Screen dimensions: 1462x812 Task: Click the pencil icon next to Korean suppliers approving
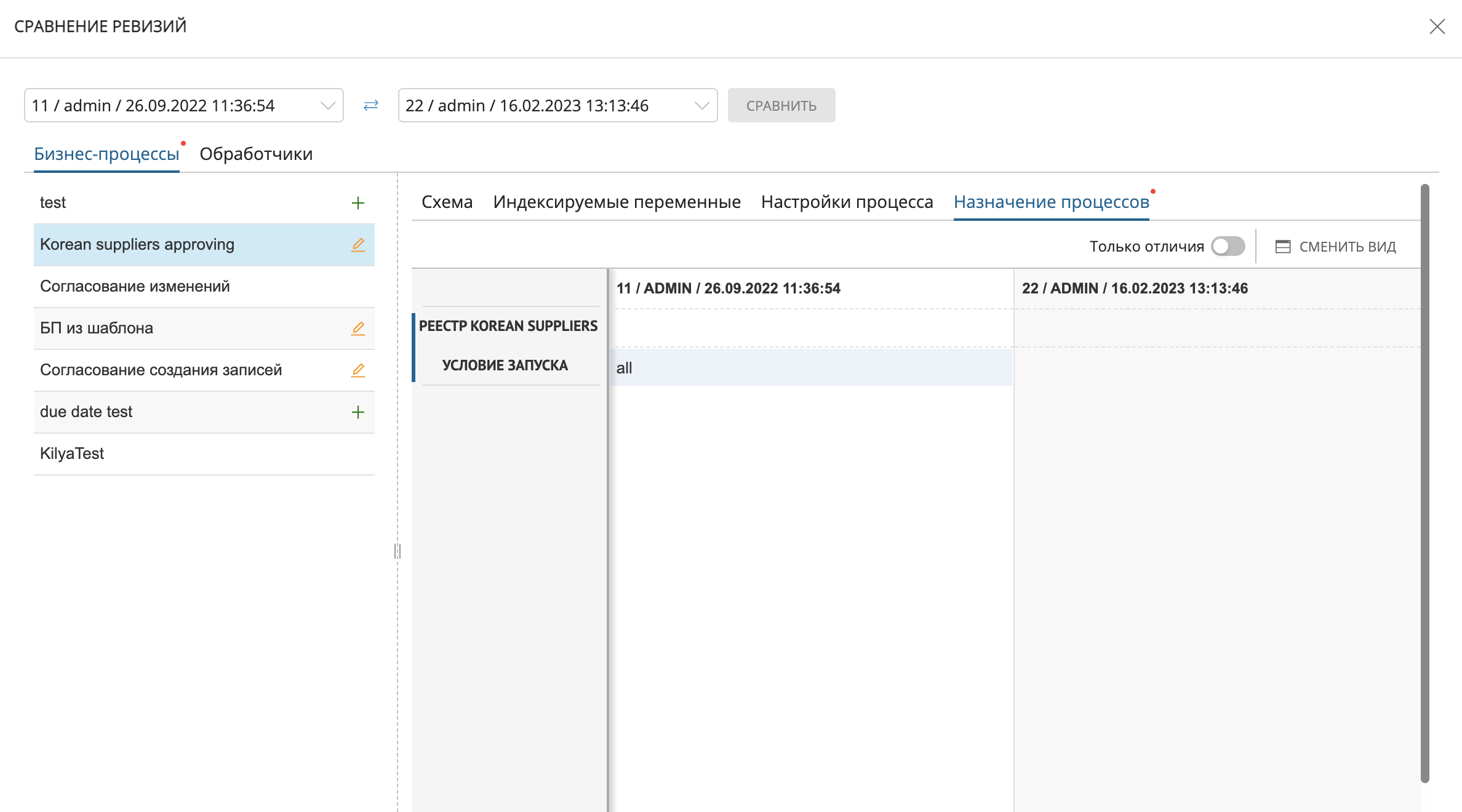tap(359, 245)
